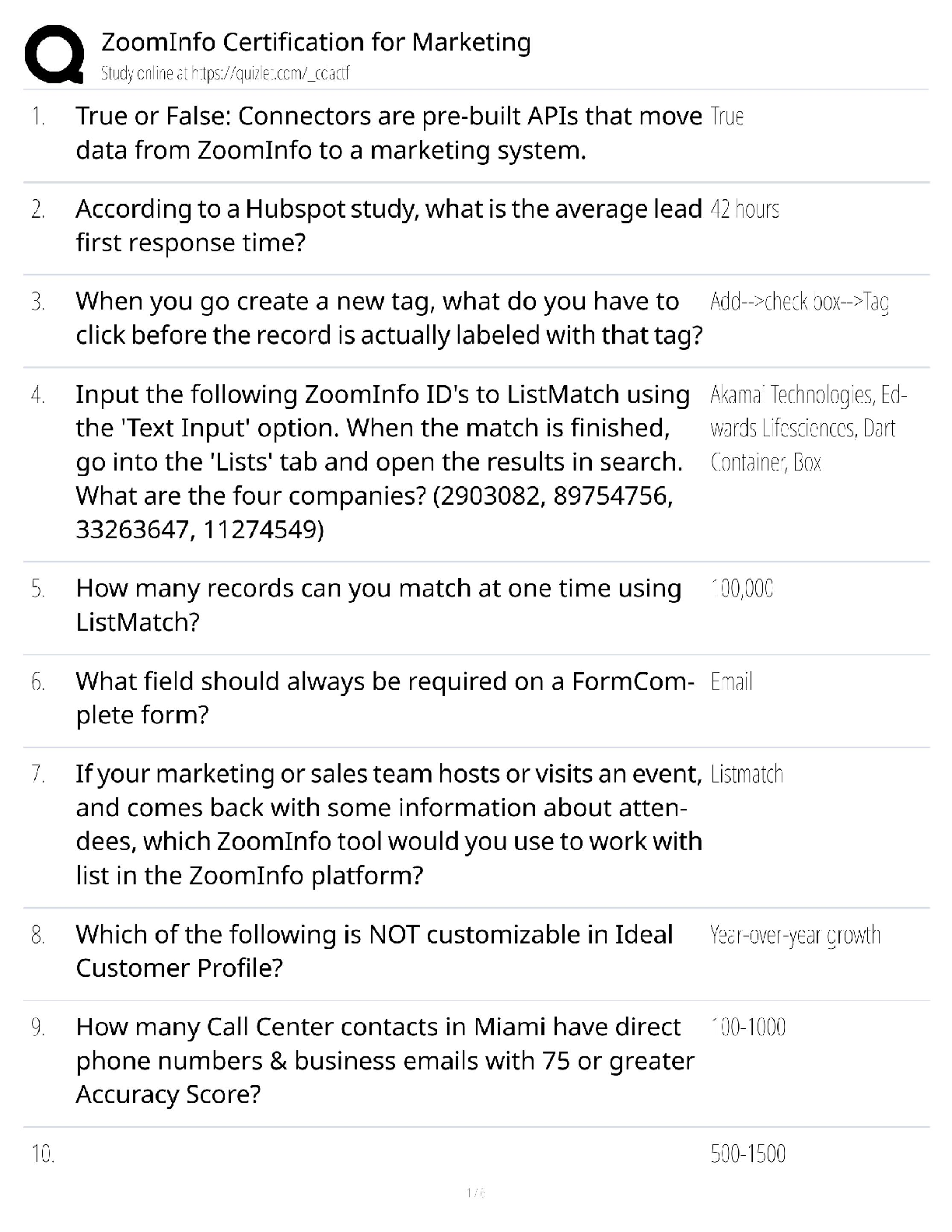Click the Akamai Technologies companies answer
This screenshot has width=952, height=1232.
coord(808,429)
